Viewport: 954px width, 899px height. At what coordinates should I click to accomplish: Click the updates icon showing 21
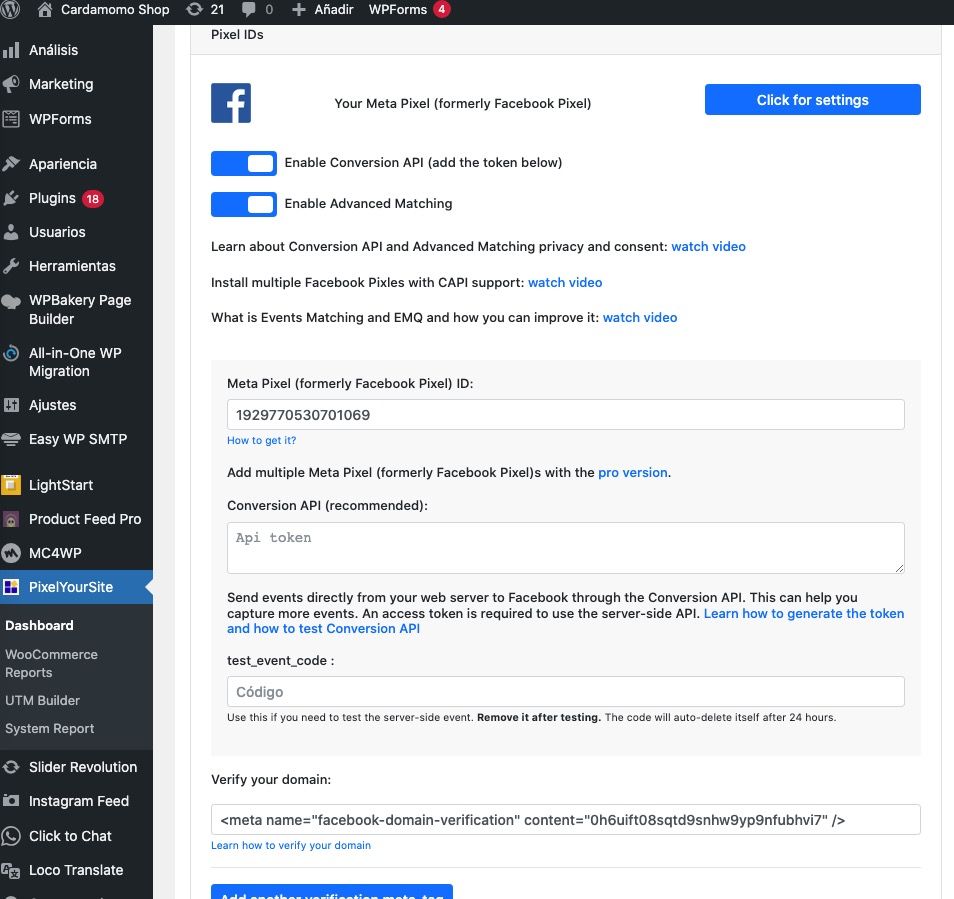pos(194,9)
